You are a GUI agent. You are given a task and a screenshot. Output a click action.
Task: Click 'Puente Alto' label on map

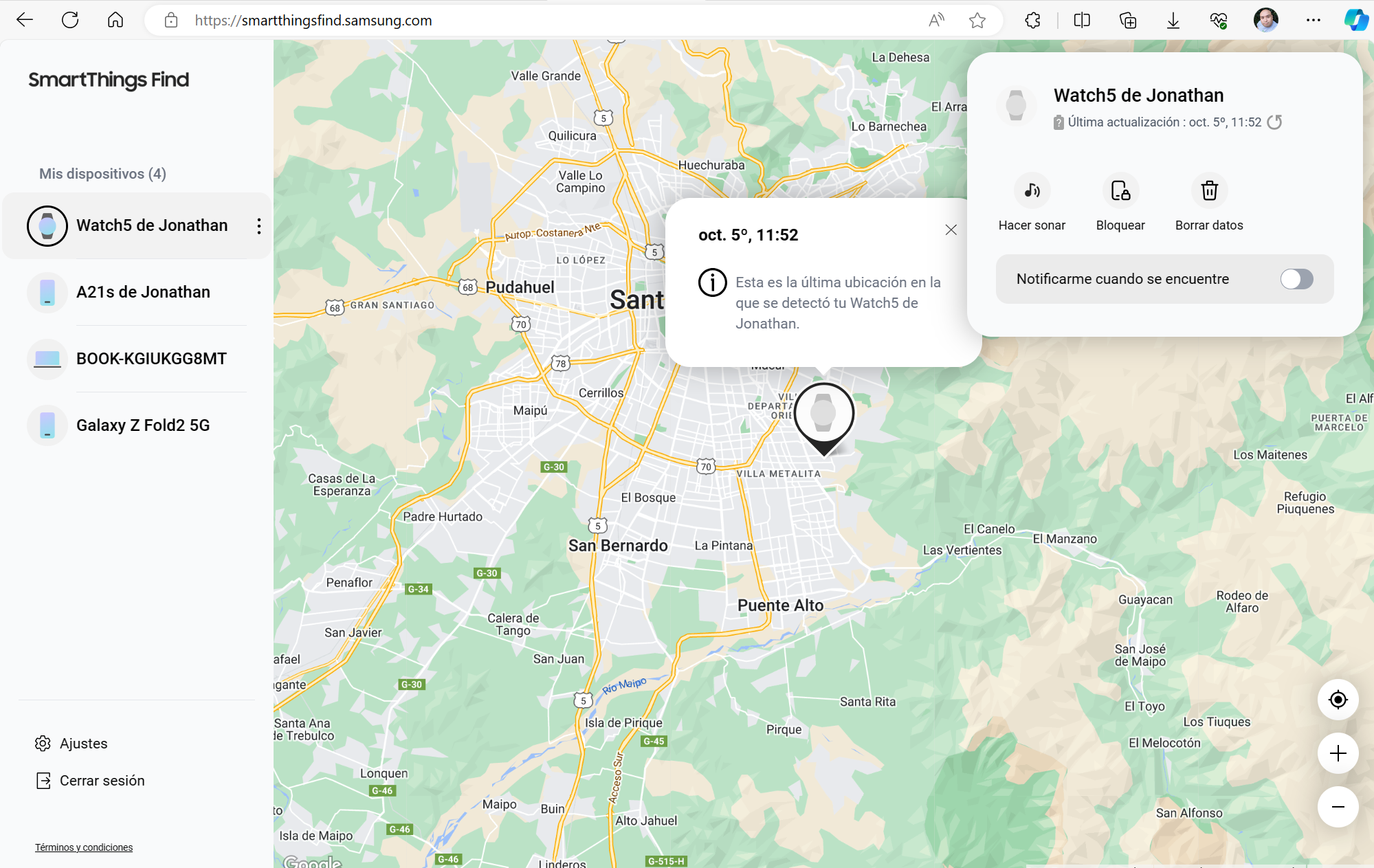(780, 605)
